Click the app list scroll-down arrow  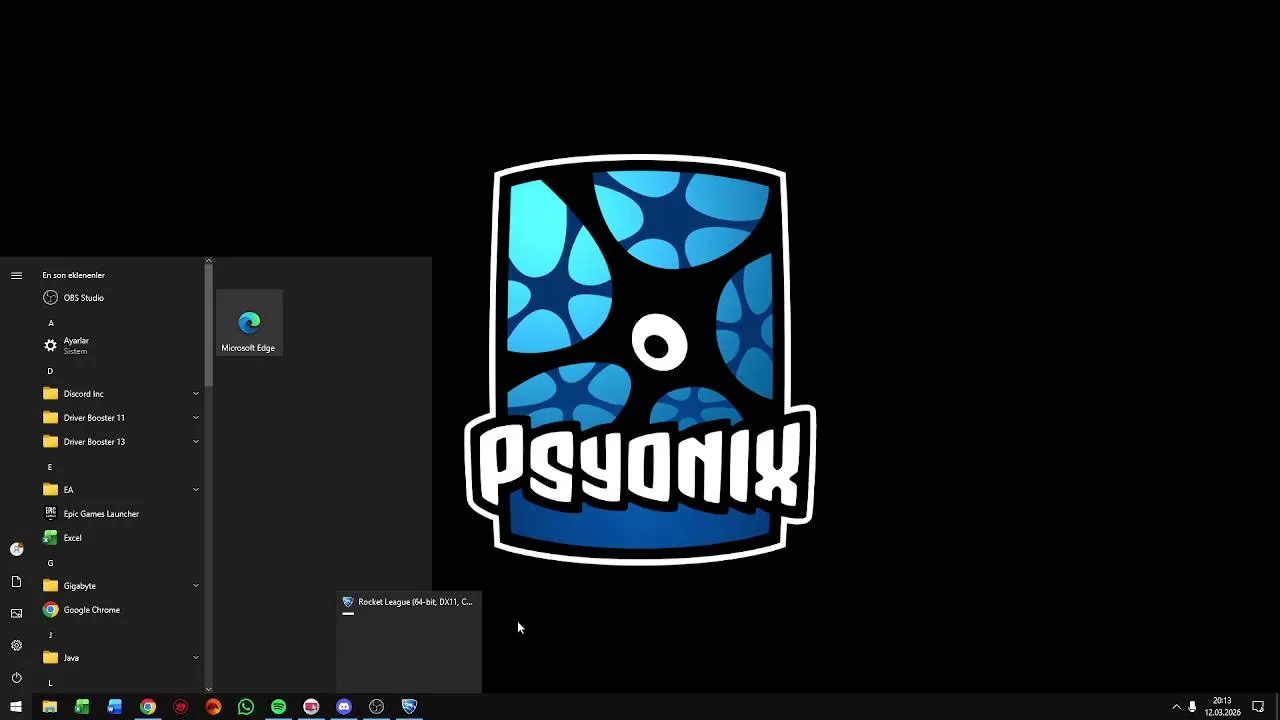[208, 688]
